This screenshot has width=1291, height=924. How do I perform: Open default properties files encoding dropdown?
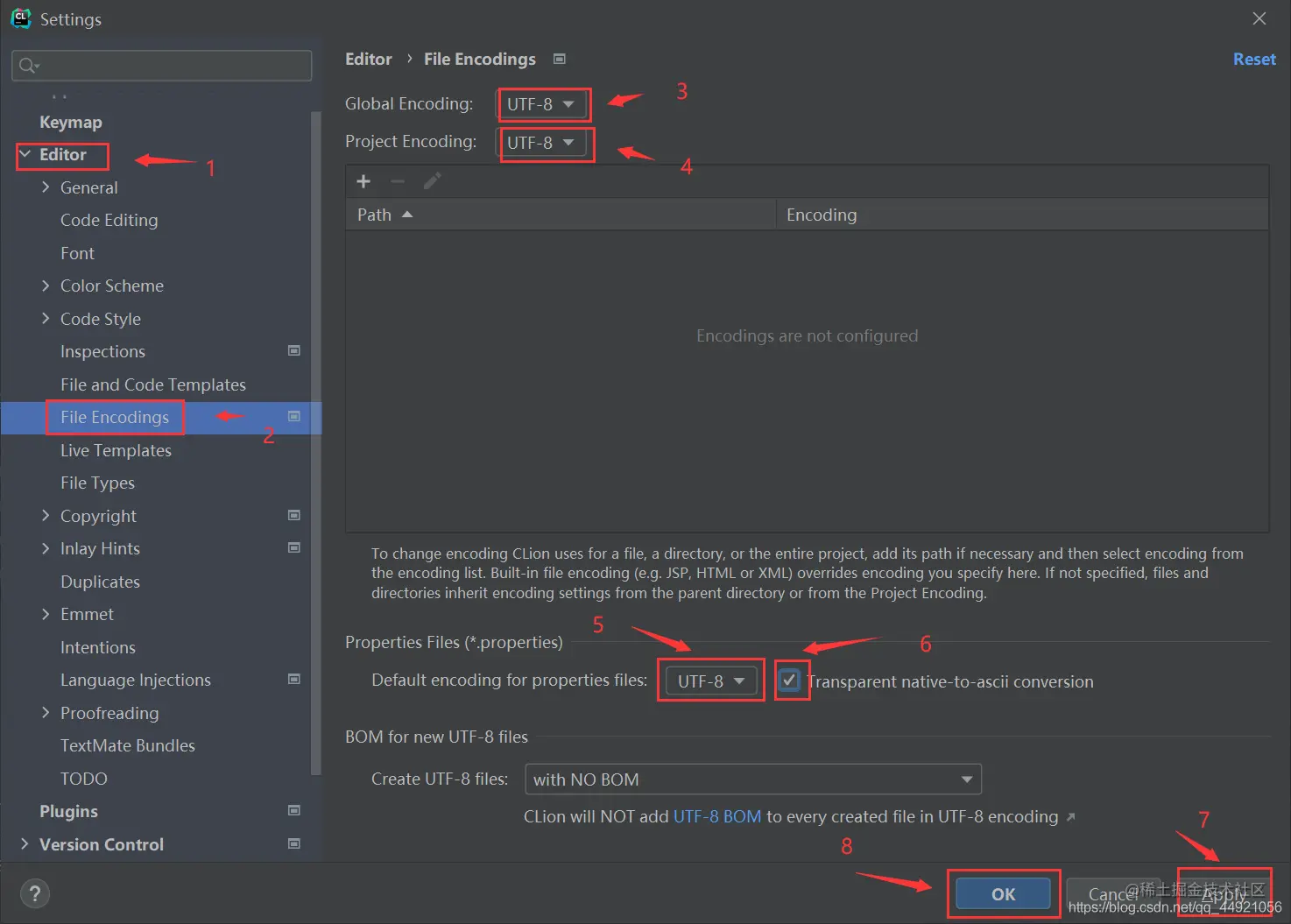(x=711, y=681)
